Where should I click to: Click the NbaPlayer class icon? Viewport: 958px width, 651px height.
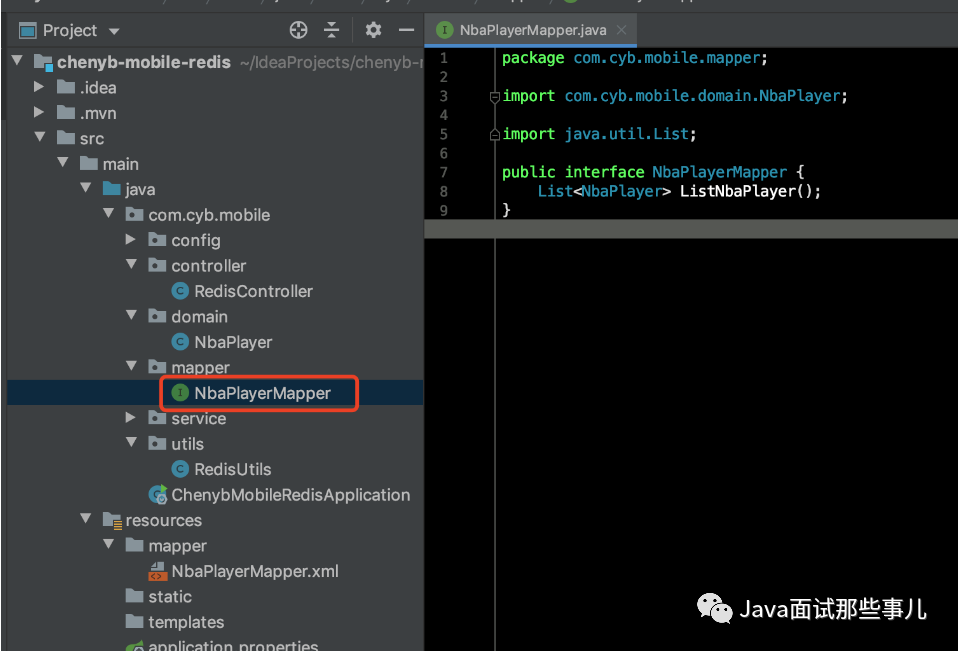click(x=180, y=341)
